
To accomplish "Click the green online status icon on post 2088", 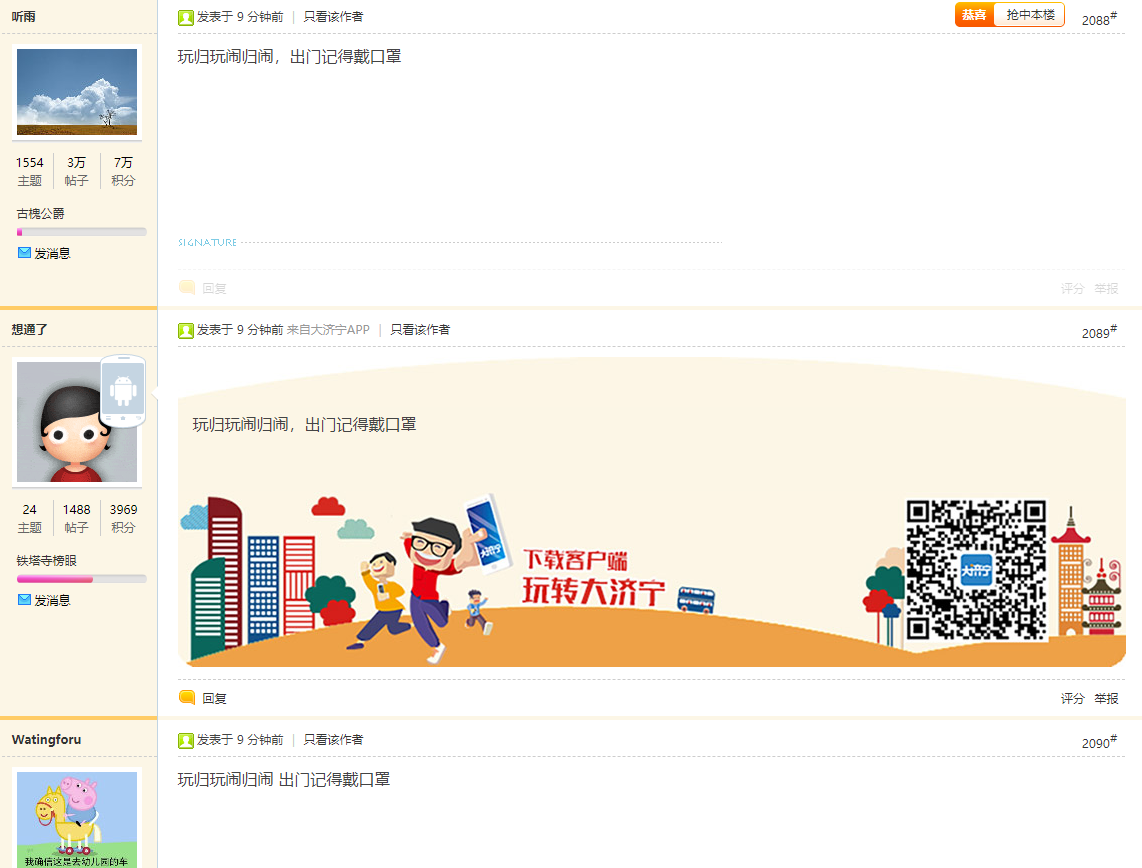I will pos(185,17).
